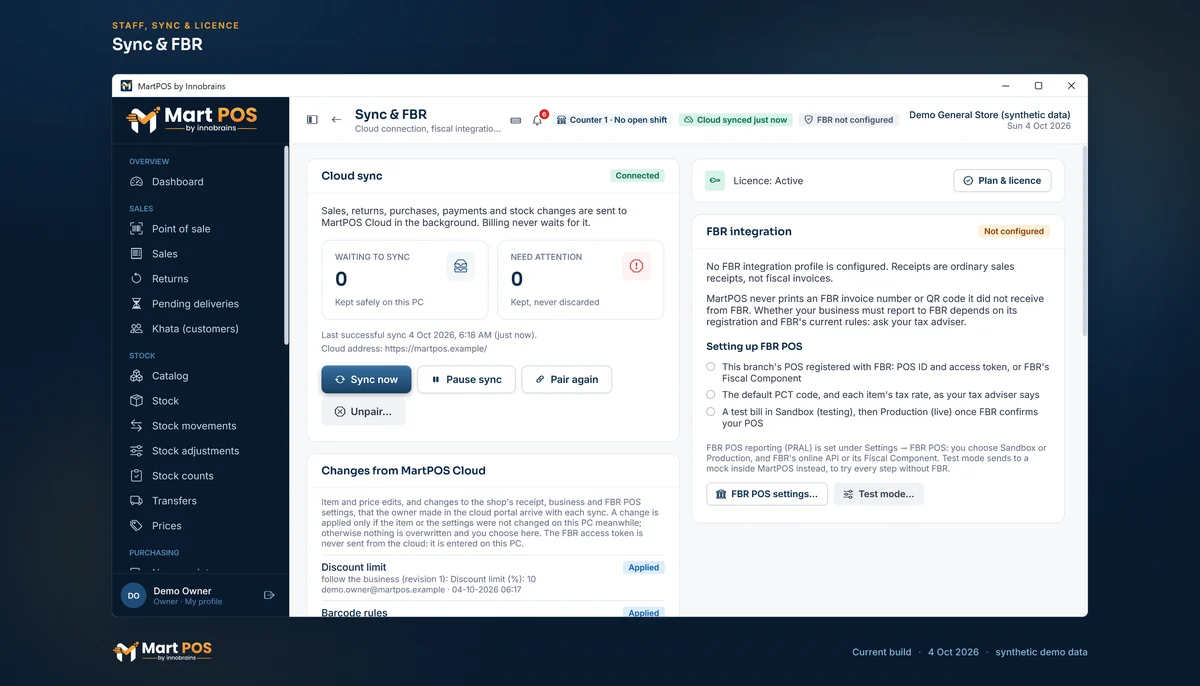Image resolution: width=1200 pixels, height=686 pixels.
Task: Collapse the sidebar with the panel toggle icon
Action: pos(312,120)
